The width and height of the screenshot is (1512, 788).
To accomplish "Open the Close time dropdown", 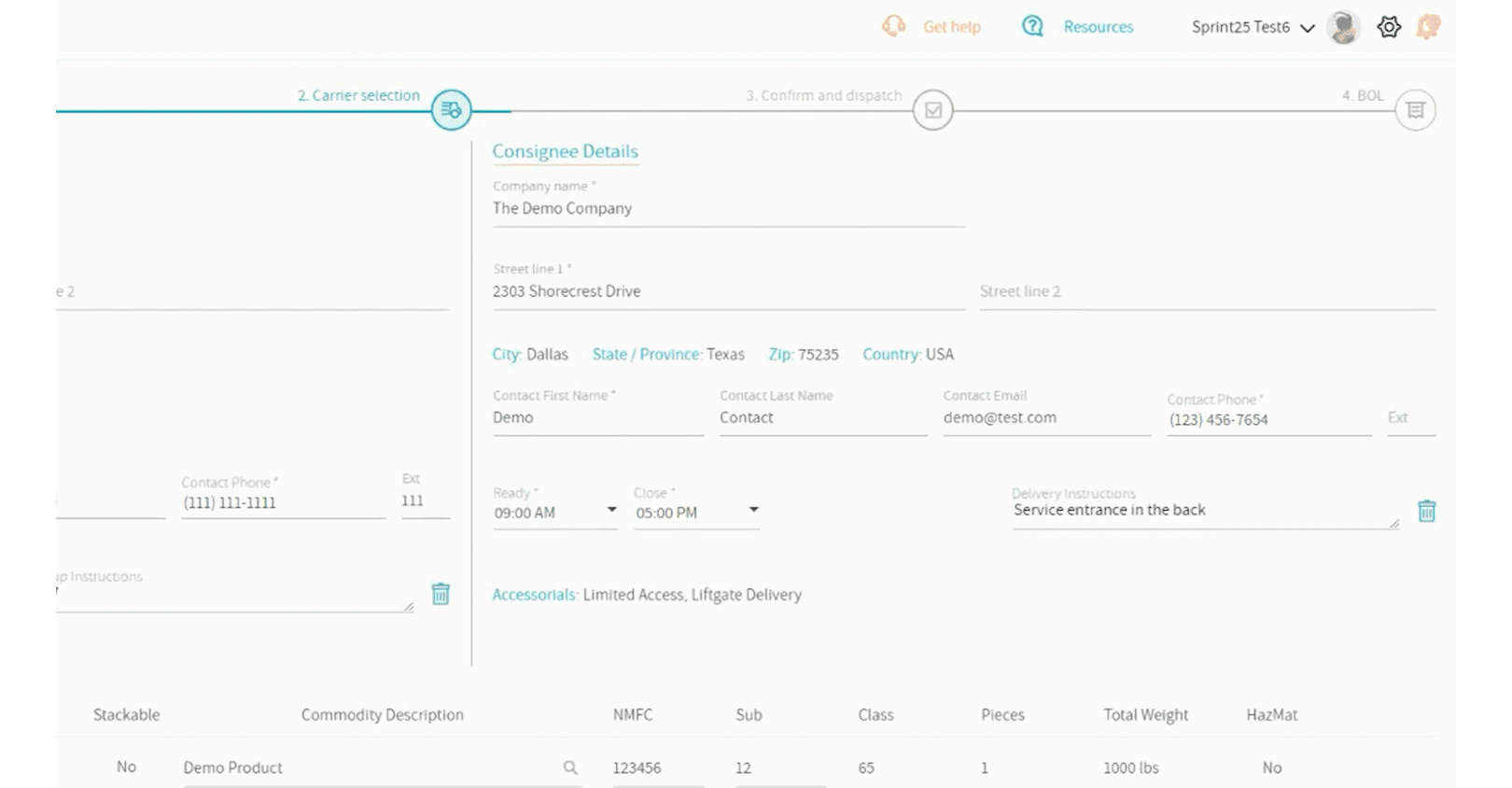I will click(x=753, y=510).
